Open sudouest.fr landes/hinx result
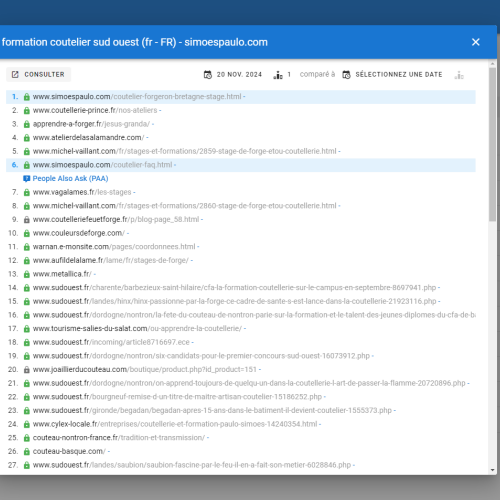500x500 pixels. tap(234, 301)
